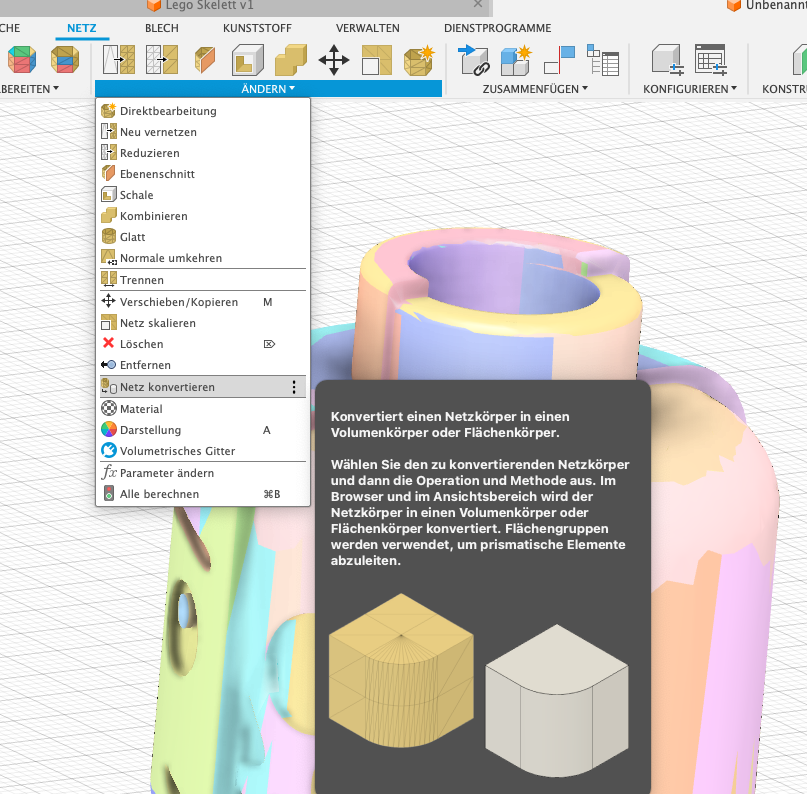Open Parameter ändern with fx icon
Image resolution: width=807 pixels, height=794 pixels.
(166, 473)
